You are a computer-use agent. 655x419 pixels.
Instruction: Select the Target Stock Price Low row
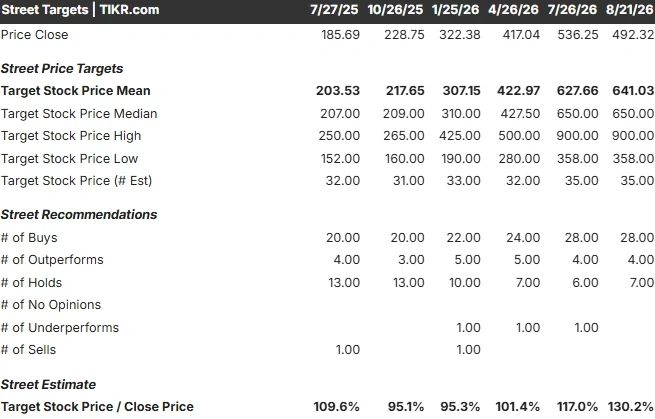[328, 159]
